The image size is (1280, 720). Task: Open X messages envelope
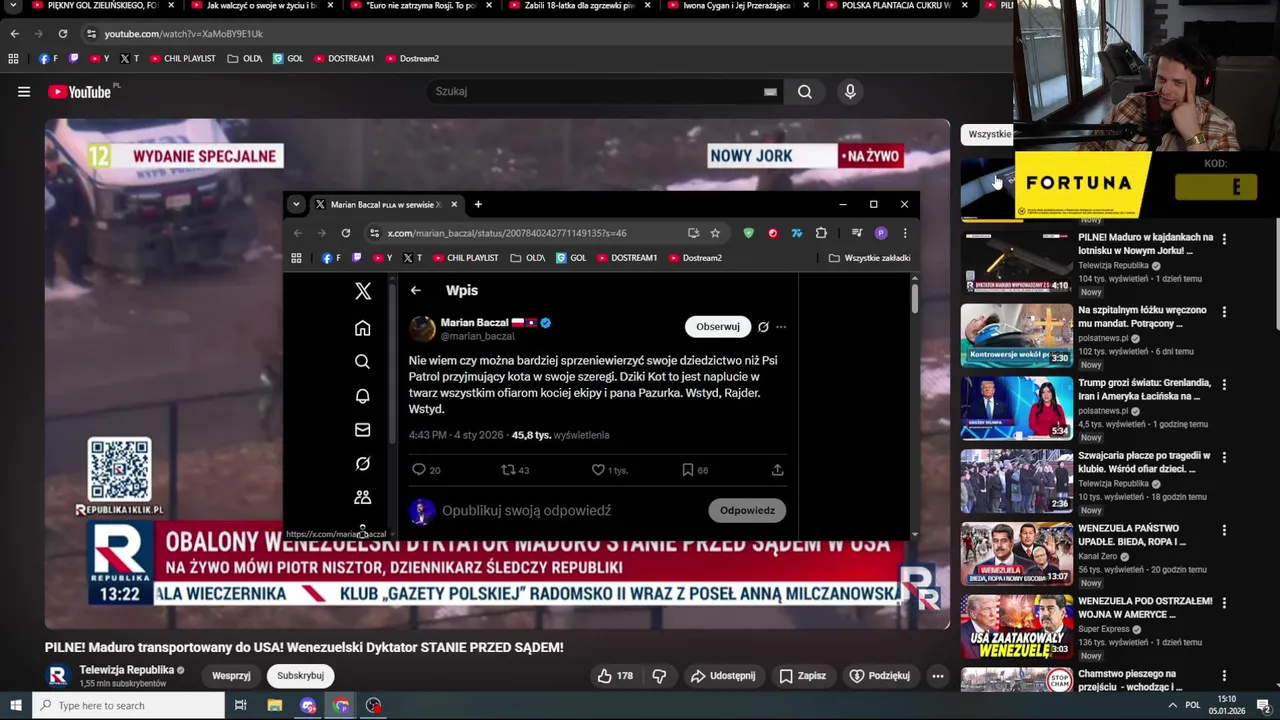coord(363,430)
